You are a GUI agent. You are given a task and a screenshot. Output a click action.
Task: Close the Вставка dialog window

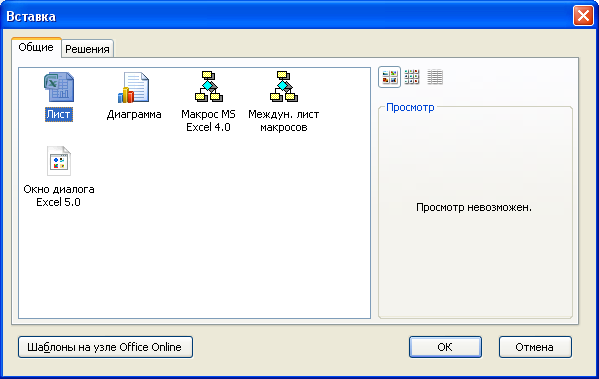click(583, 16)
